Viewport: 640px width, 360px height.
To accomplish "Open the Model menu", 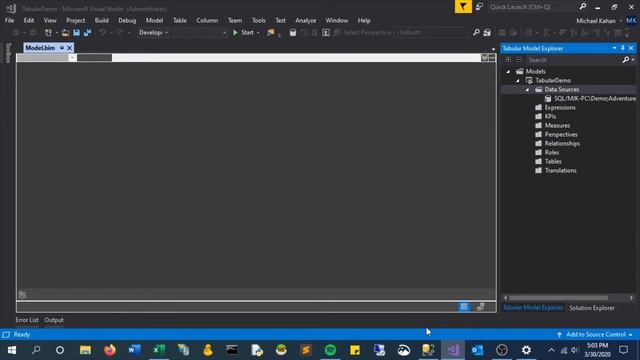I will 154,20.
